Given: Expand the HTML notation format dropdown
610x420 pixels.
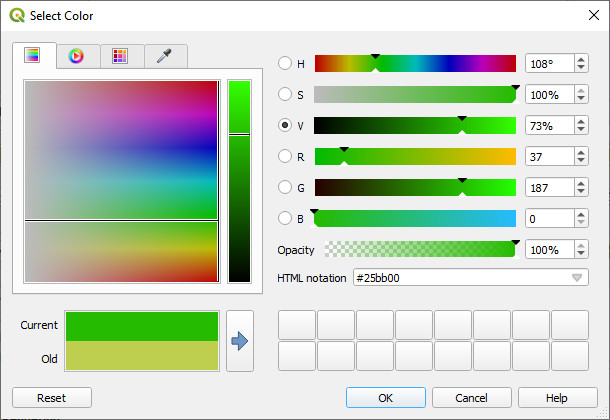Looking at the screenshot, I should pos(577,278).
